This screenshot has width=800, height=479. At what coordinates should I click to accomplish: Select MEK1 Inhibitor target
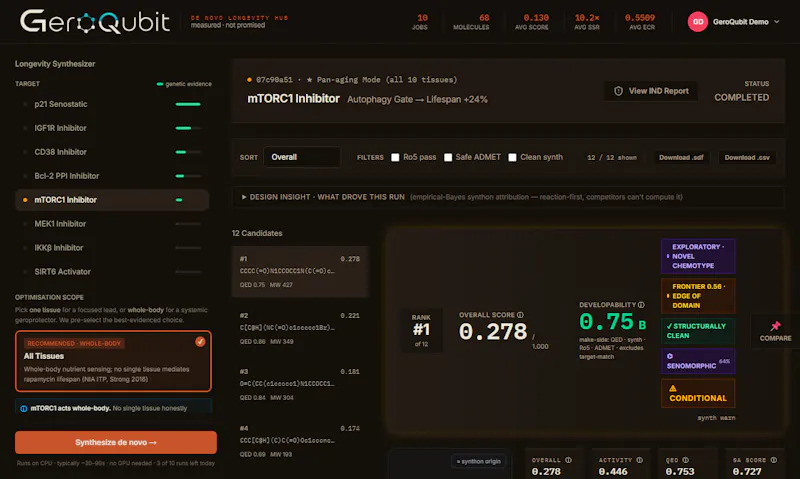coord(112,224)
